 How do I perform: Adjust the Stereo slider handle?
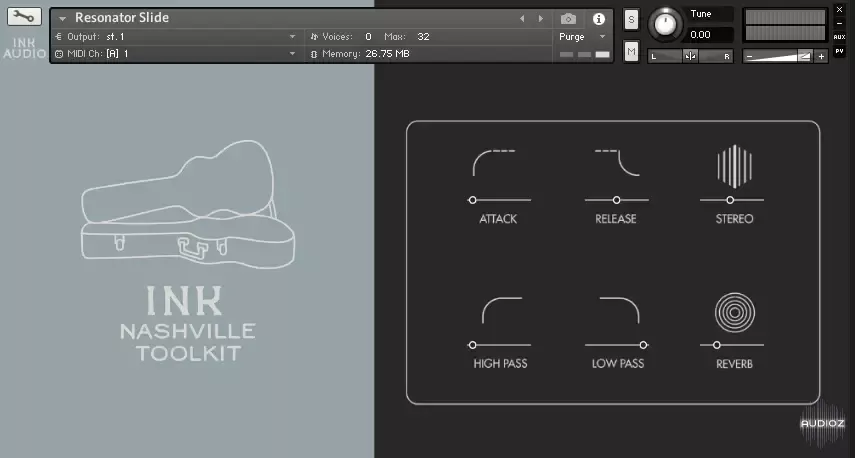point(730,200)
